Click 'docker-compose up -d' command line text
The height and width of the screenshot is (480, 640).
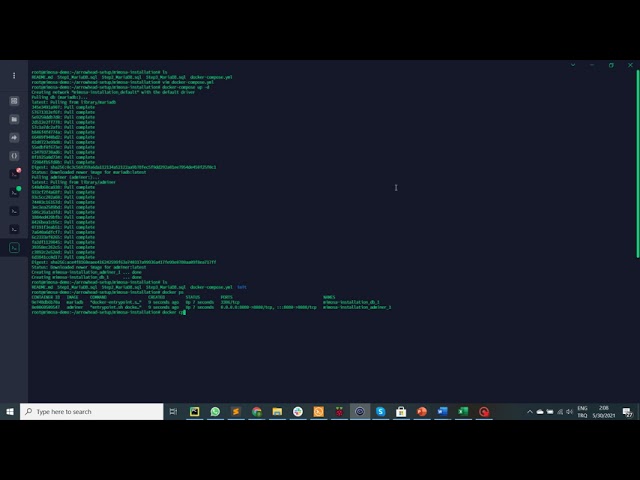(186, 87)
